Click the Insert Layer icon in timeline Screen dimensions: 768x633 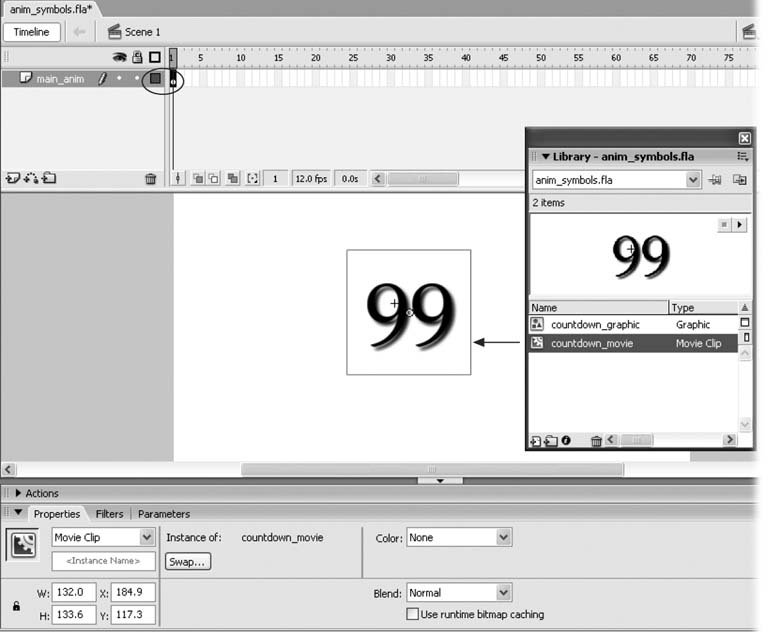point(12,179)
